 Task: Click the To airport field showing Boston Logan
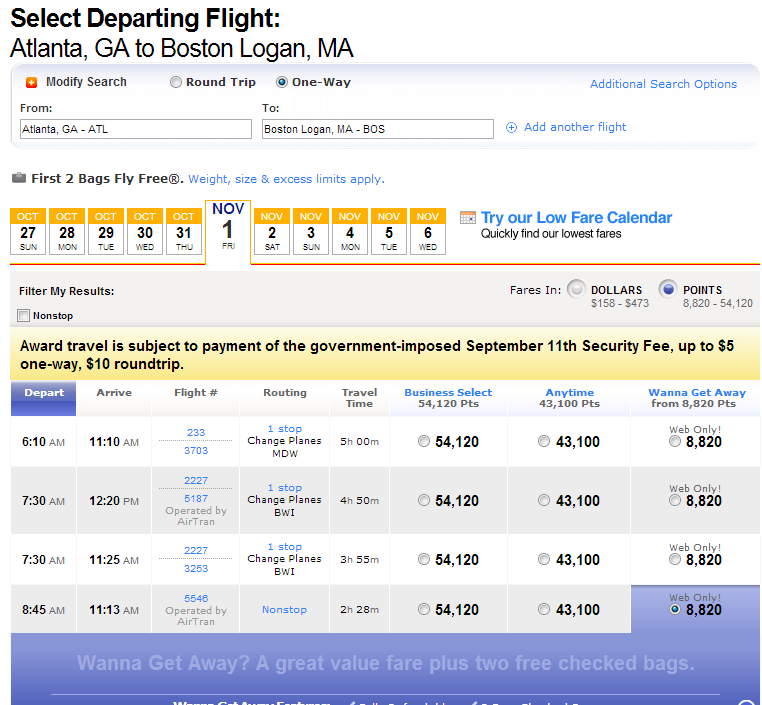point(378,129)
